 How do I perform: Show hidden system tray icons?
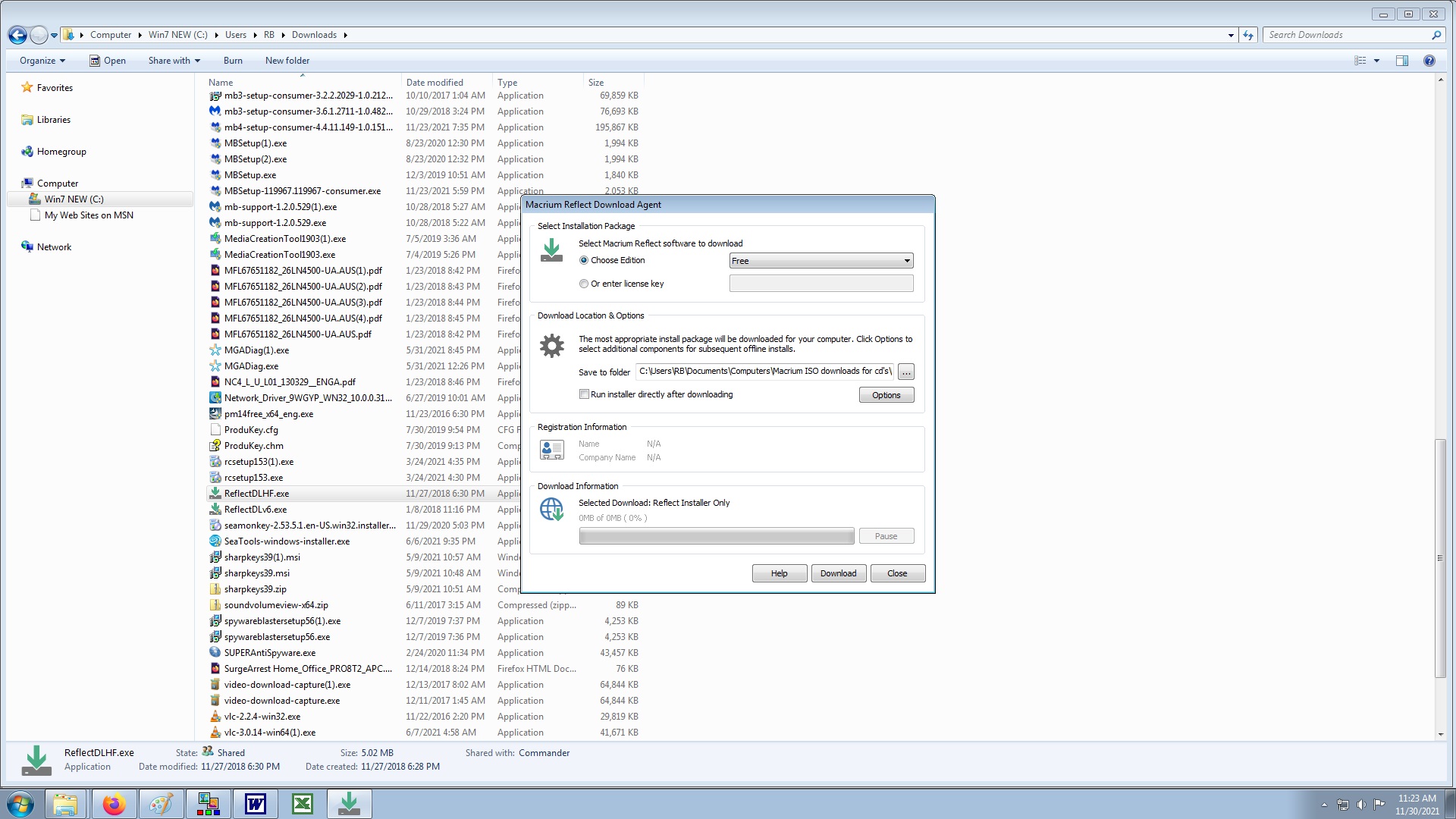pos(1324,805)
